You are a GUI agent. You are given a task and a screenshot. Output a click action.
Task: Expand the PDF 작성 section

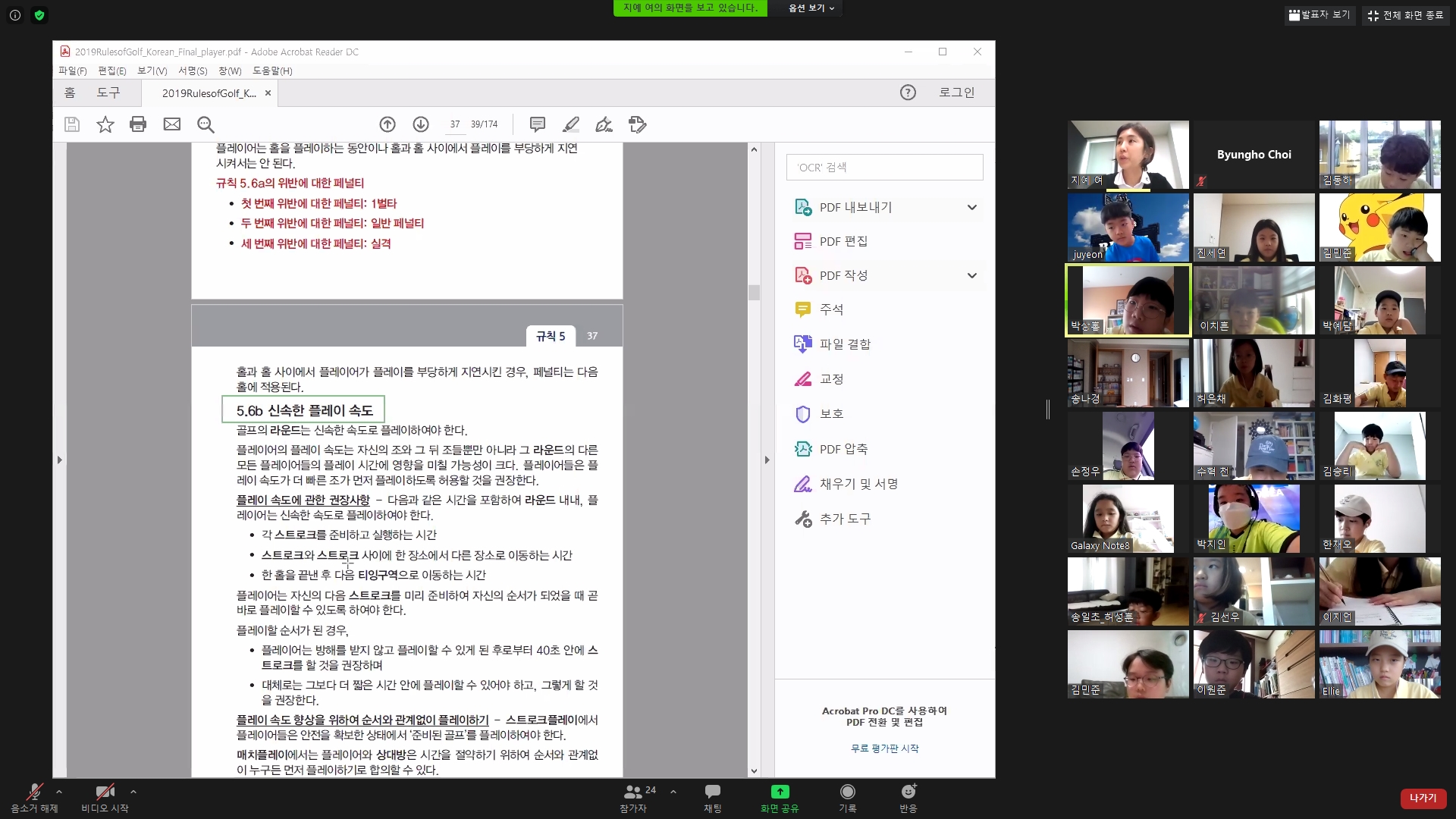(x=971, y=275)
